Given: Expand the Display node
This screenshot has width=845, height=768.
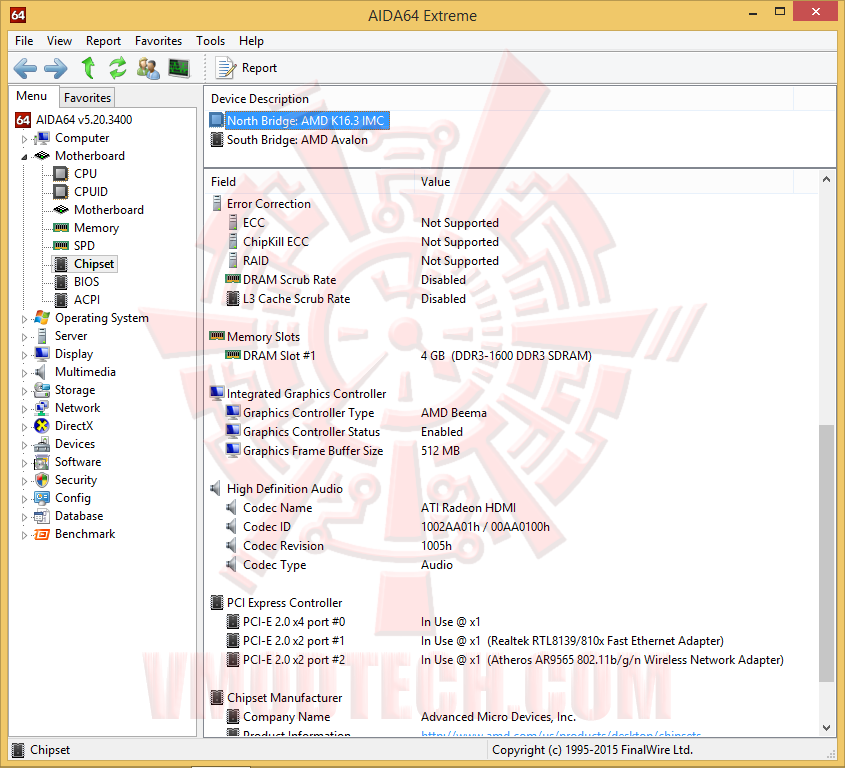Looking at the screenshot, I should click(24, 355).
